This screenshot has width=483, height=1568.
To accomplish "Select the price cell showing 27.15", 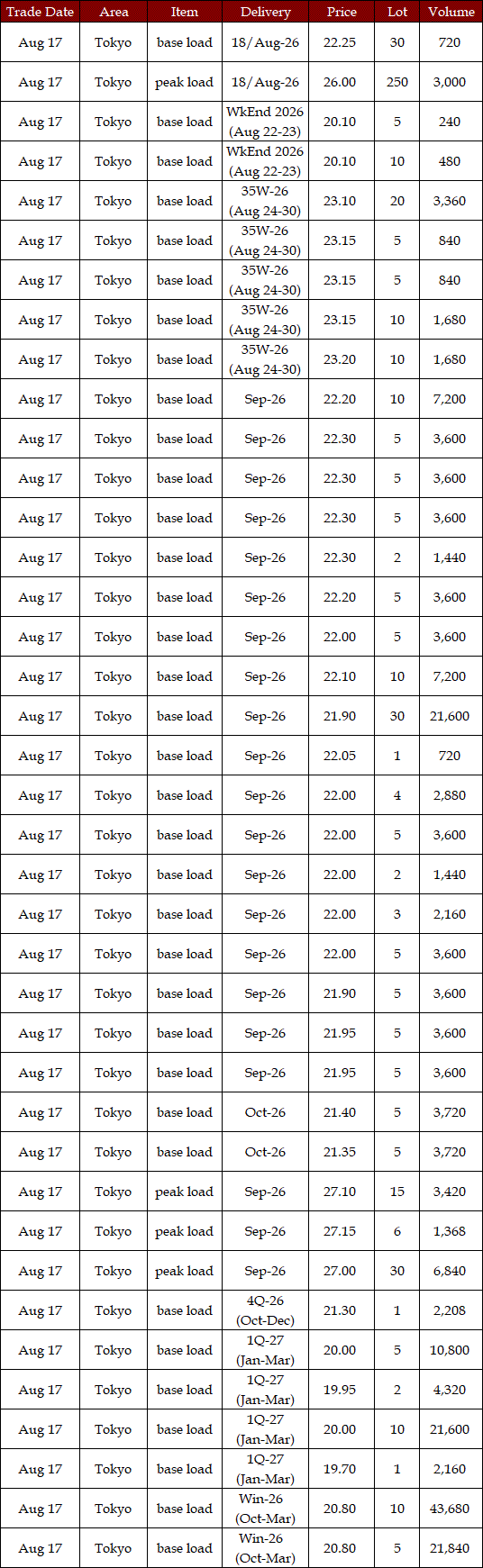I will [x=342, y=1231].
